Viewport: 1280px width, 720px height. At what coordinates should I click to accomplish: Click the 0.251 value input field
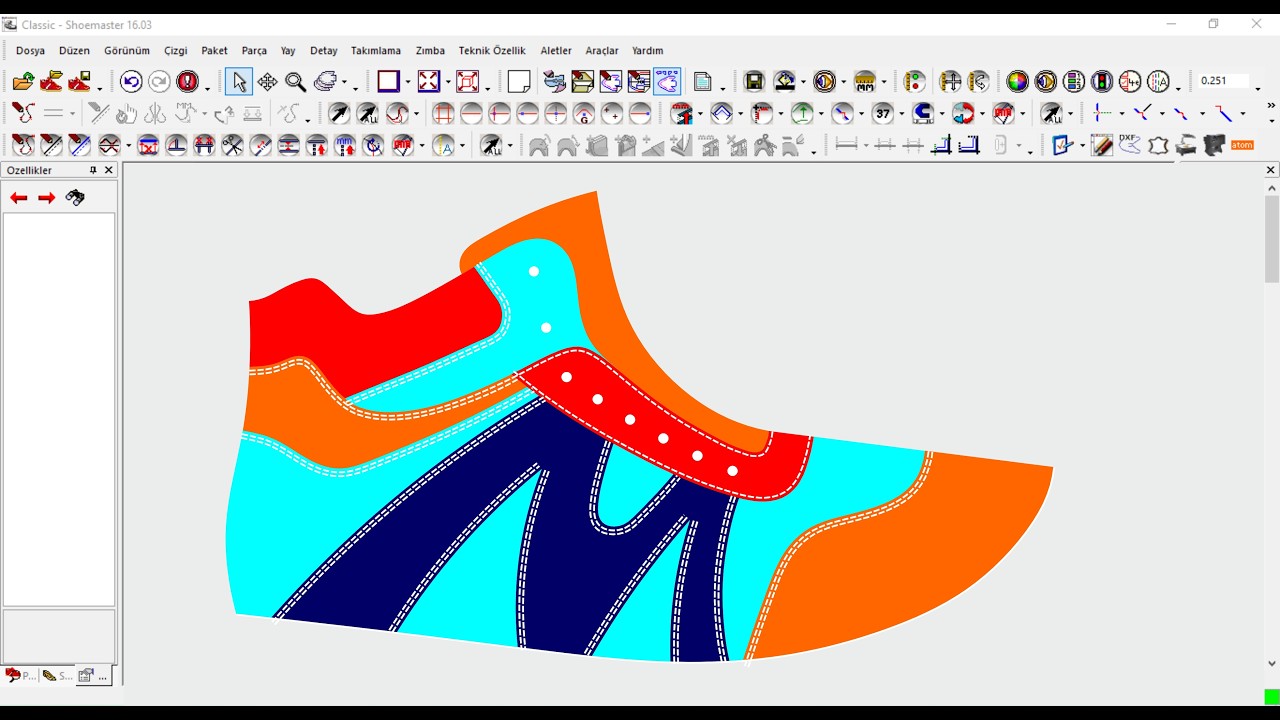point(1222,81)
